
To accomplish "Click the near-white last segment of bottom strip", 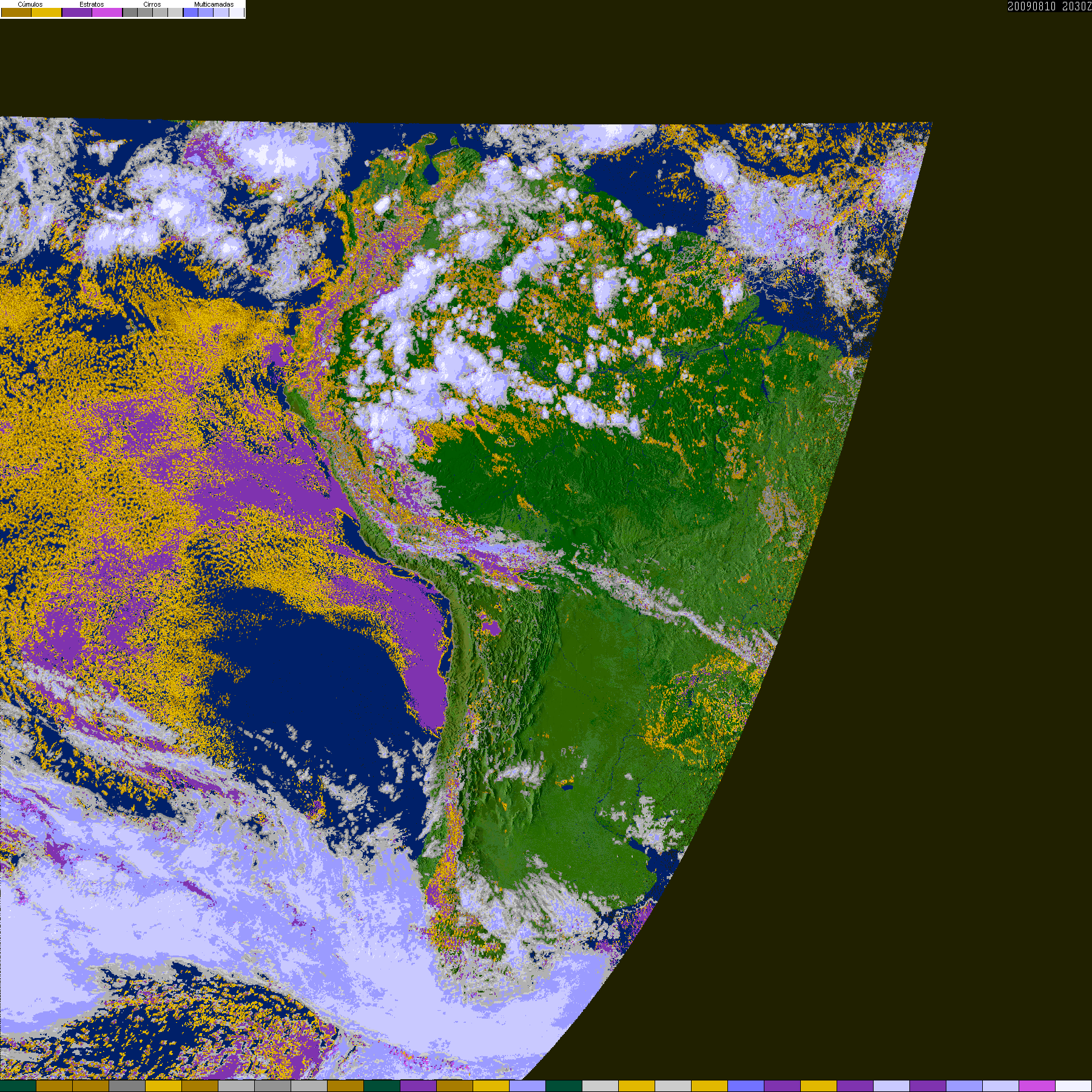I will tap(1074, 1086).
